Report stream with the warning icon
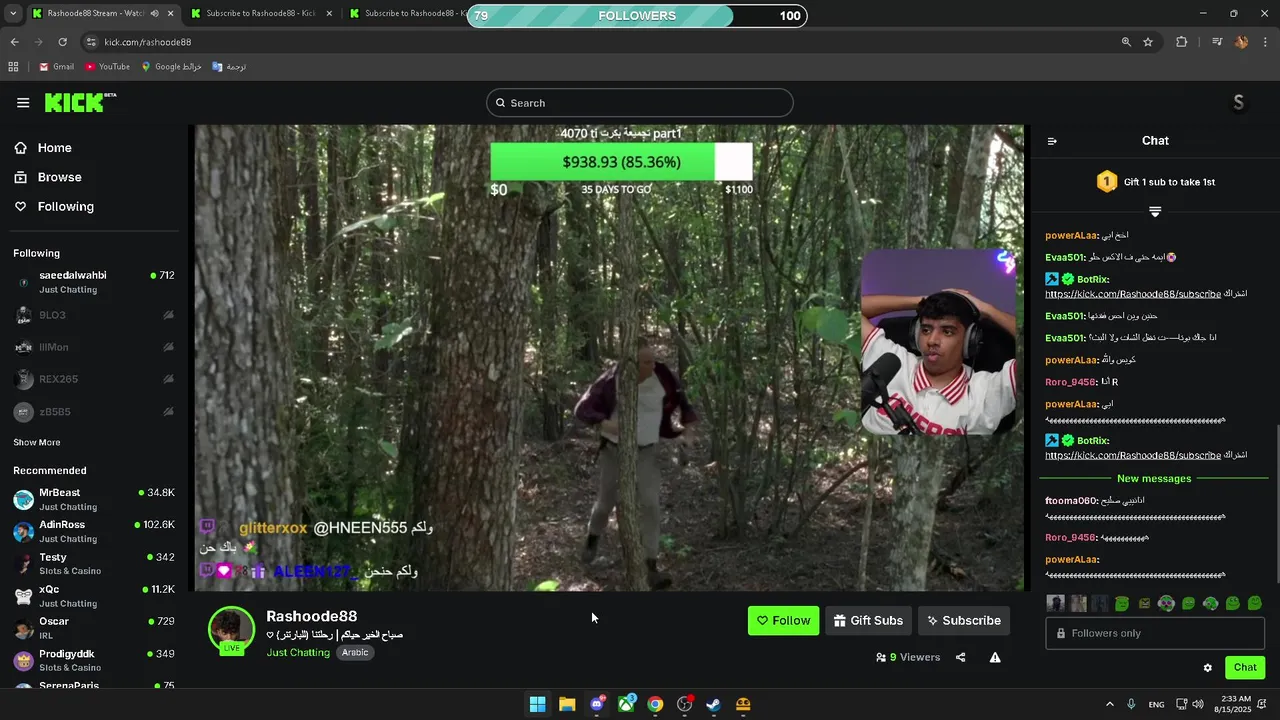This screenshot has width=1280, height=720. (995, 657)
